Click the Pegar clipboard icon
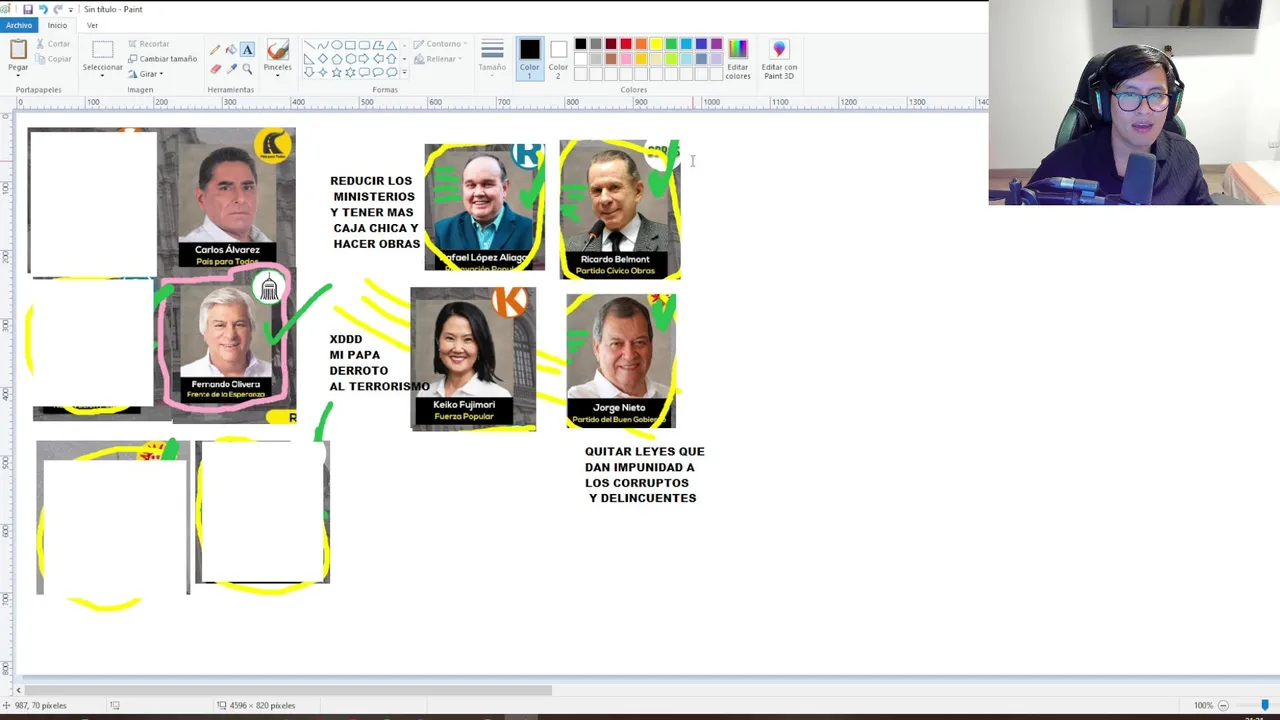This screenshot has width=1280, height=720. (18, 49)
